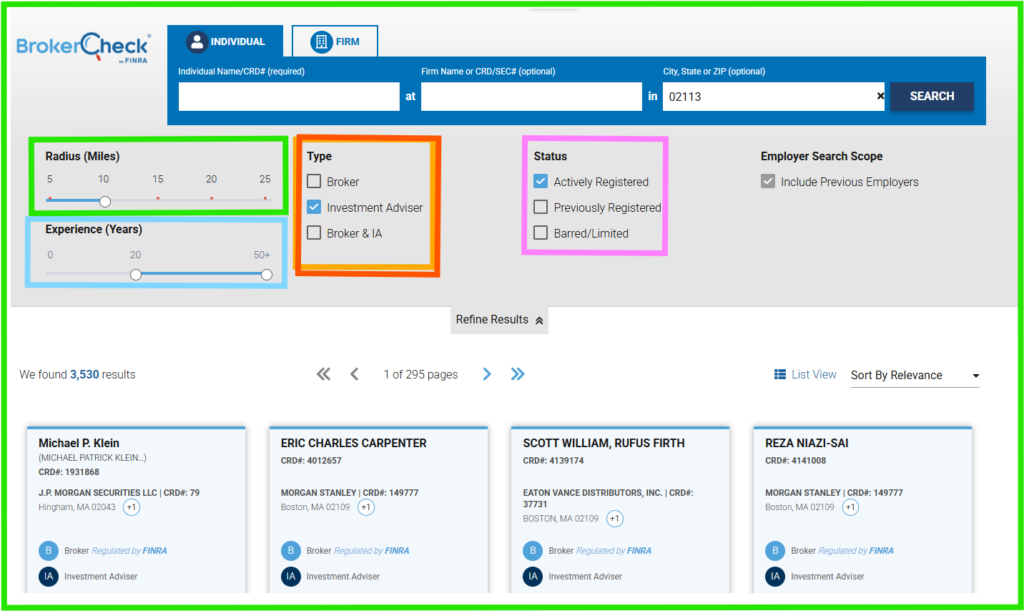Click the Broker badge on Scott William card
The width and height of the screenshot is (1024, 611).
click(533, 550)
